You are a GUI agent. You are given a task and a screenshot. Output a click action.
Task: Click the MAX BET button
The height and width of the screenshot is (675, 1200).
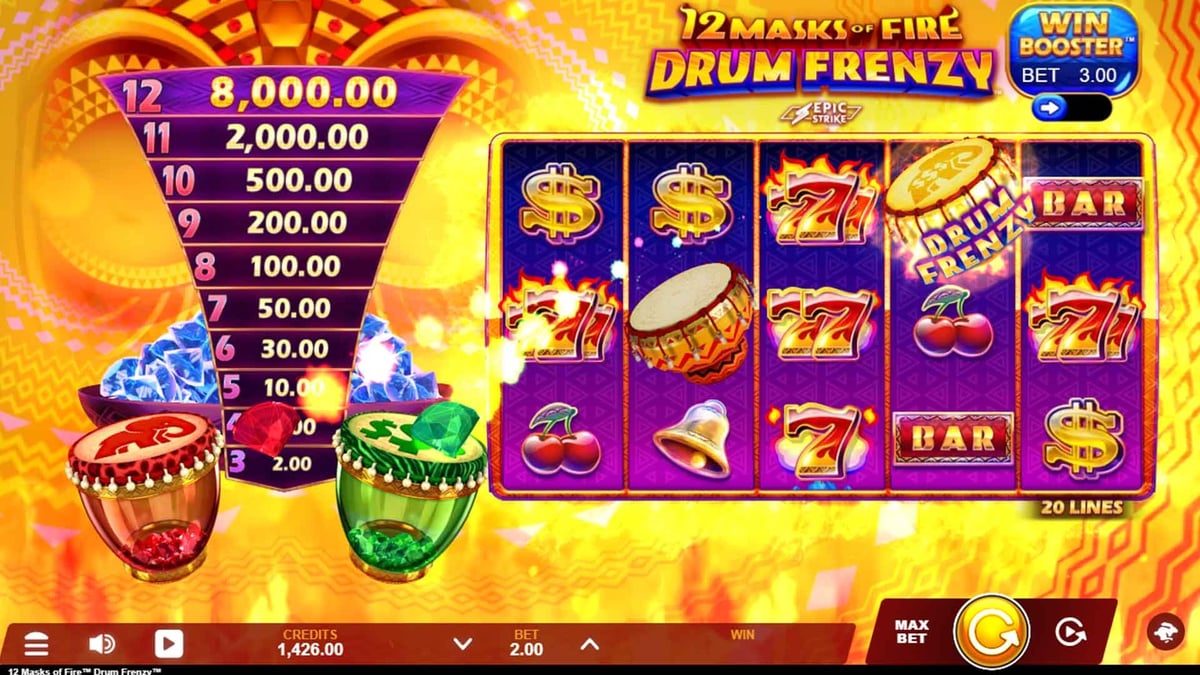tap(911, 632)
